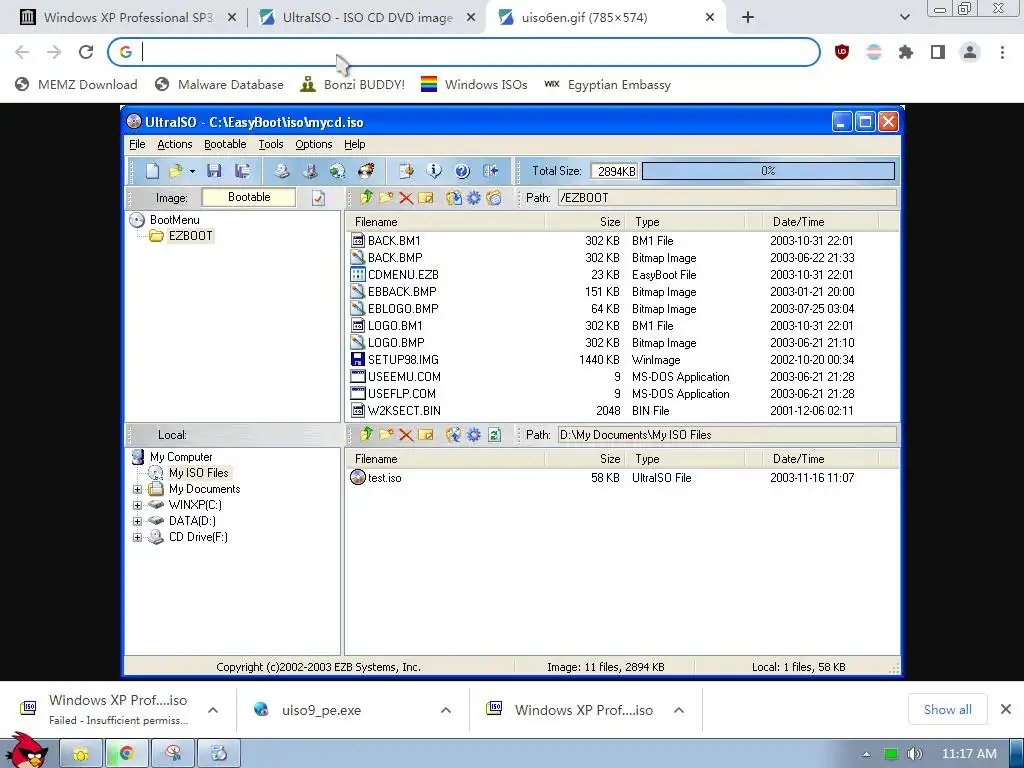Click the Make CD image drive icon

coord(281,171)
